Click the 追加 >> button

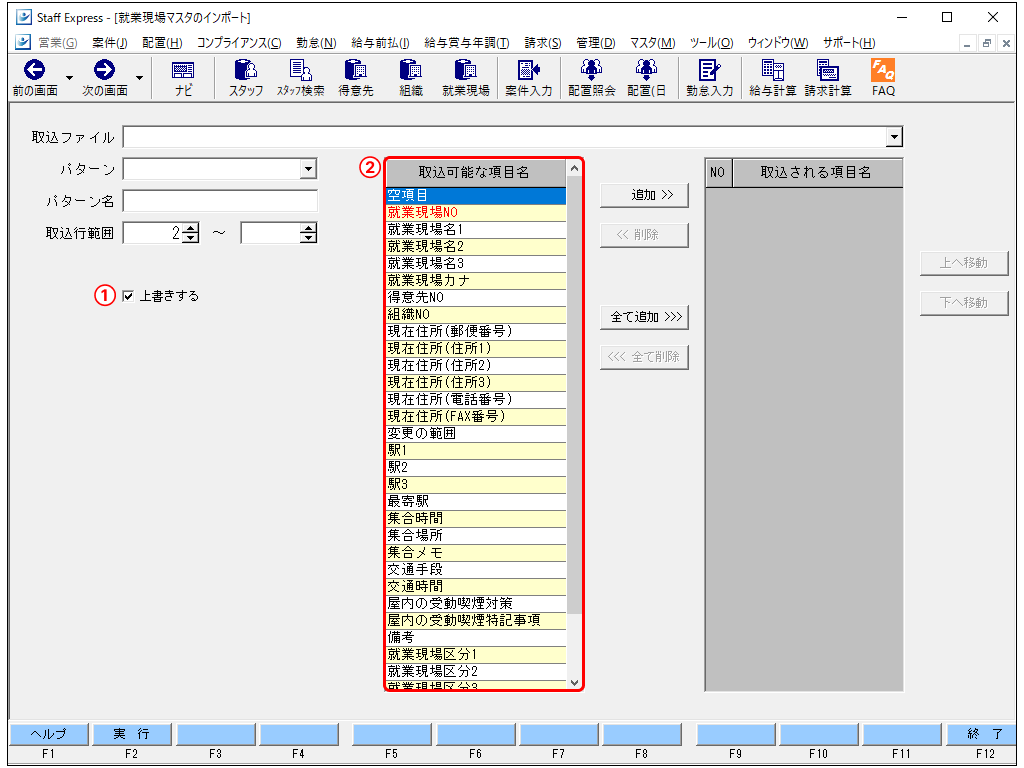[x=645, y=195]
